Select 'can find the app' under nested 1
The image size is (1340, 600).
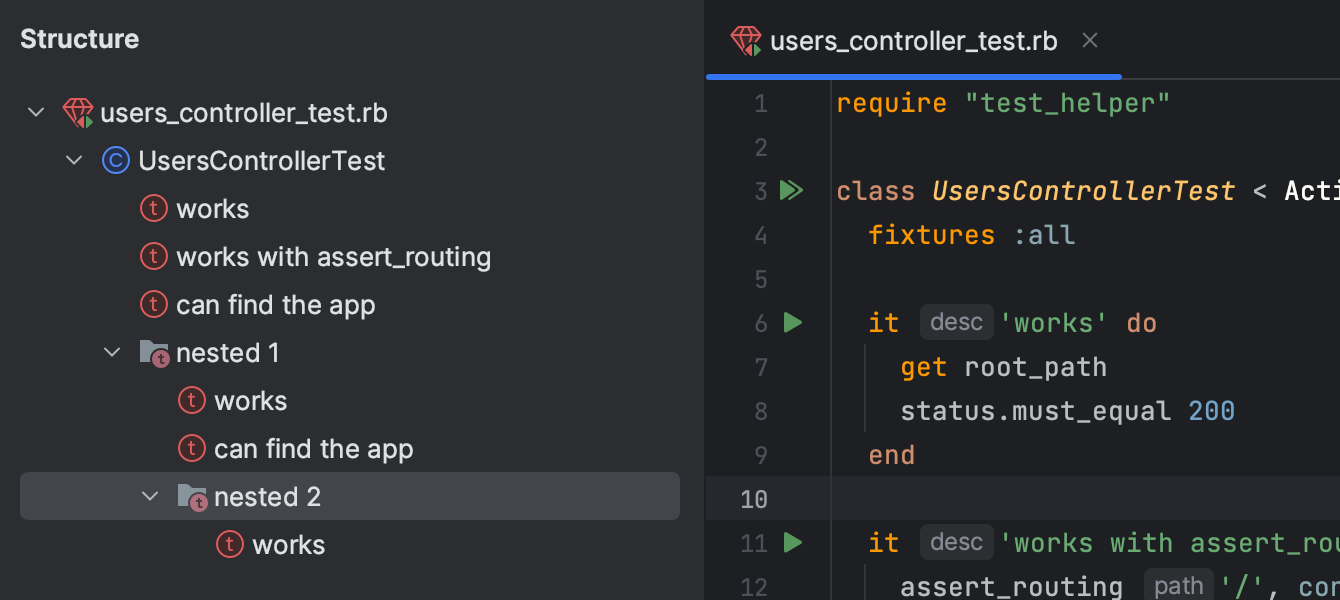pos(313,449)
